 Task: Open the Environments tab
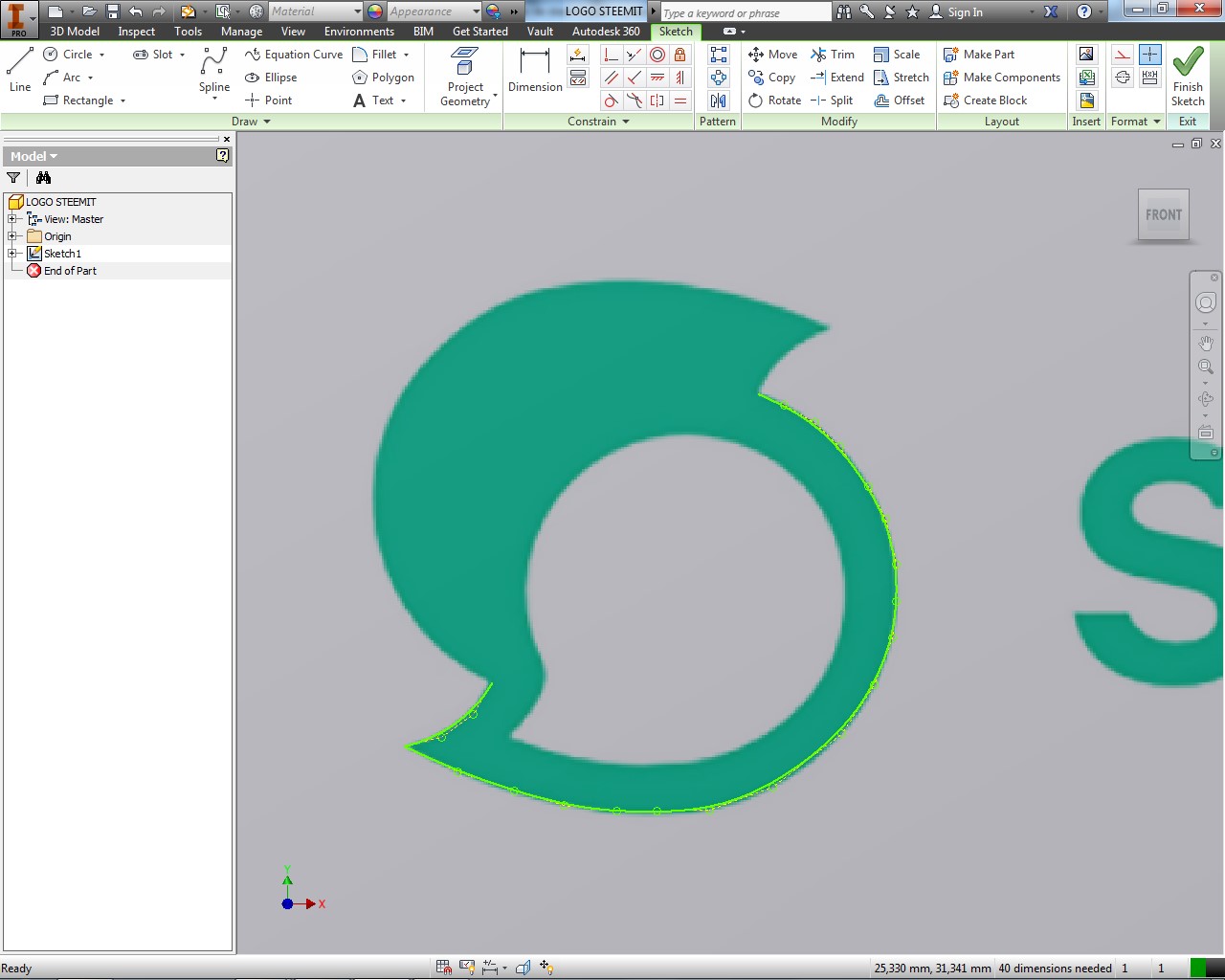tap(359, 32)
